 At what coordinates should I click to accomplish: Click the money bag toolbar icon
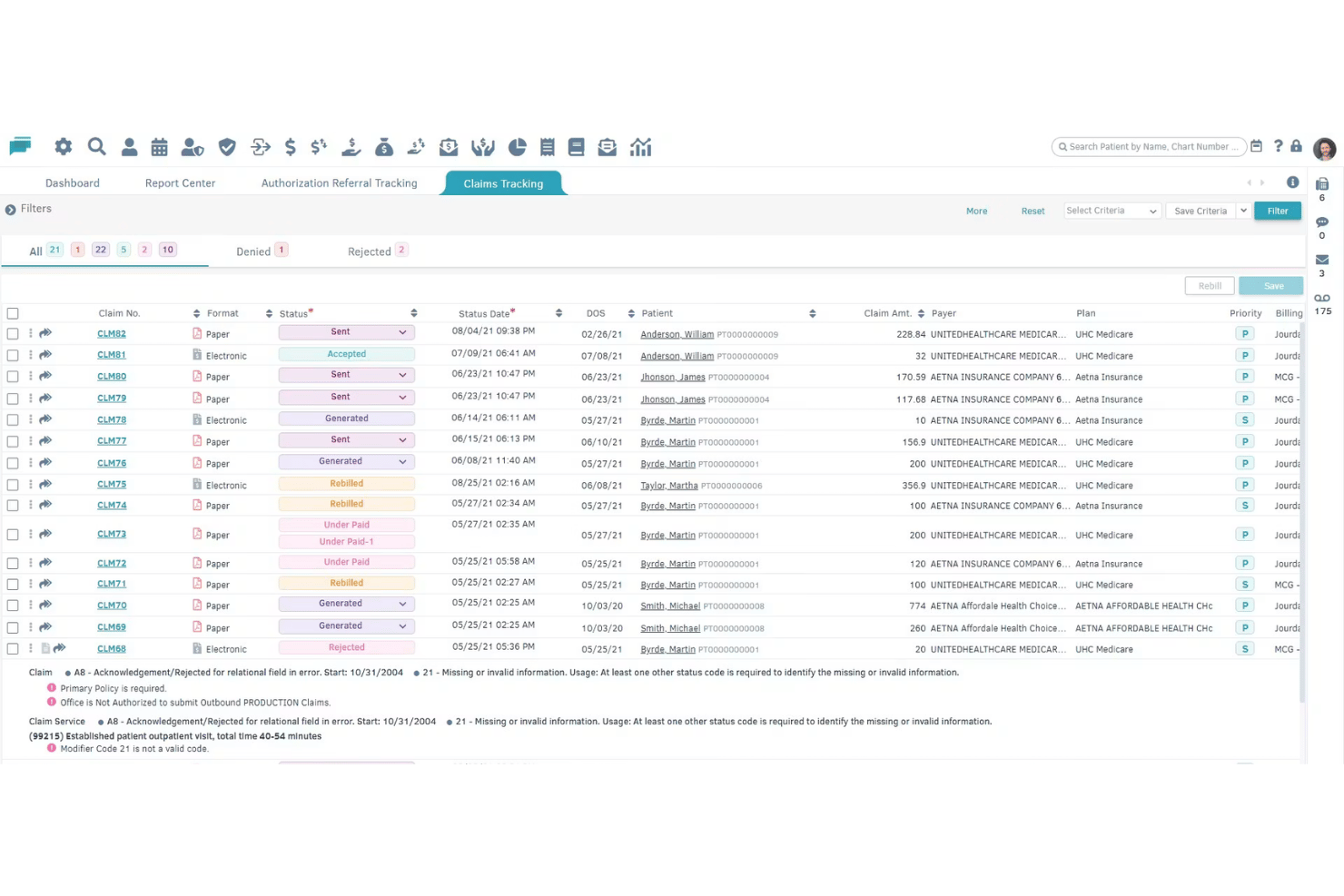[384, 147]
